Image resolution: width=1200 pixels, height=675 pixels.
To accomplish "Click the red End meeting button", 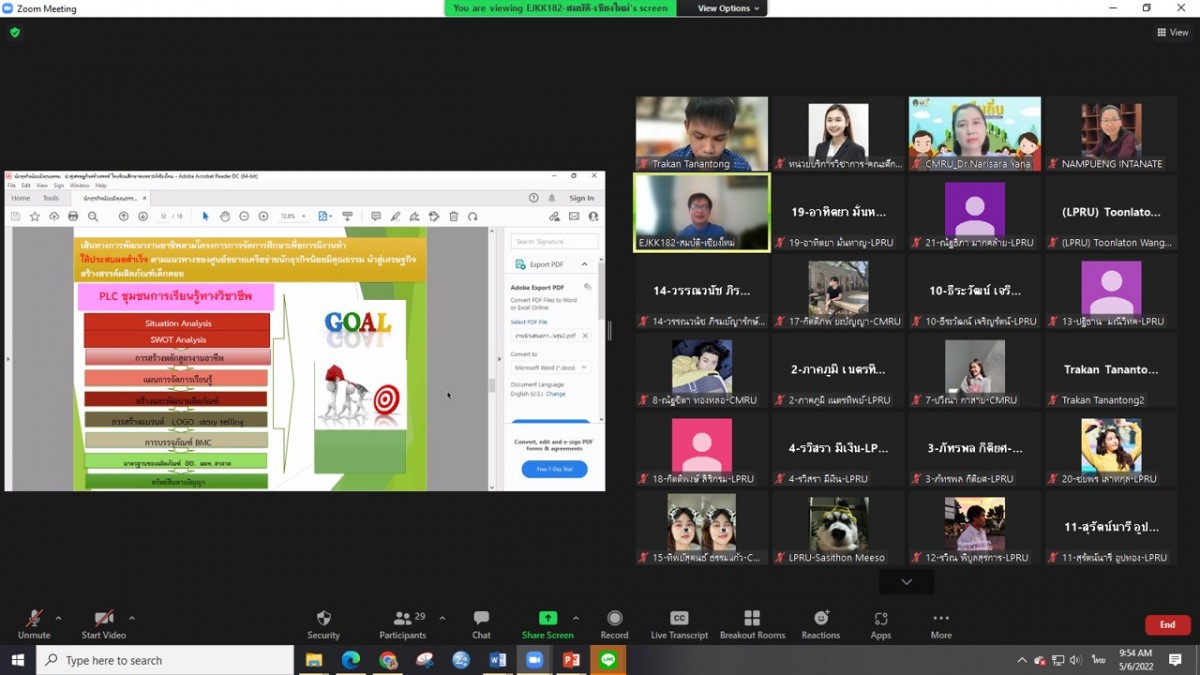I will pyautogui.click(x=1167, y=624).
